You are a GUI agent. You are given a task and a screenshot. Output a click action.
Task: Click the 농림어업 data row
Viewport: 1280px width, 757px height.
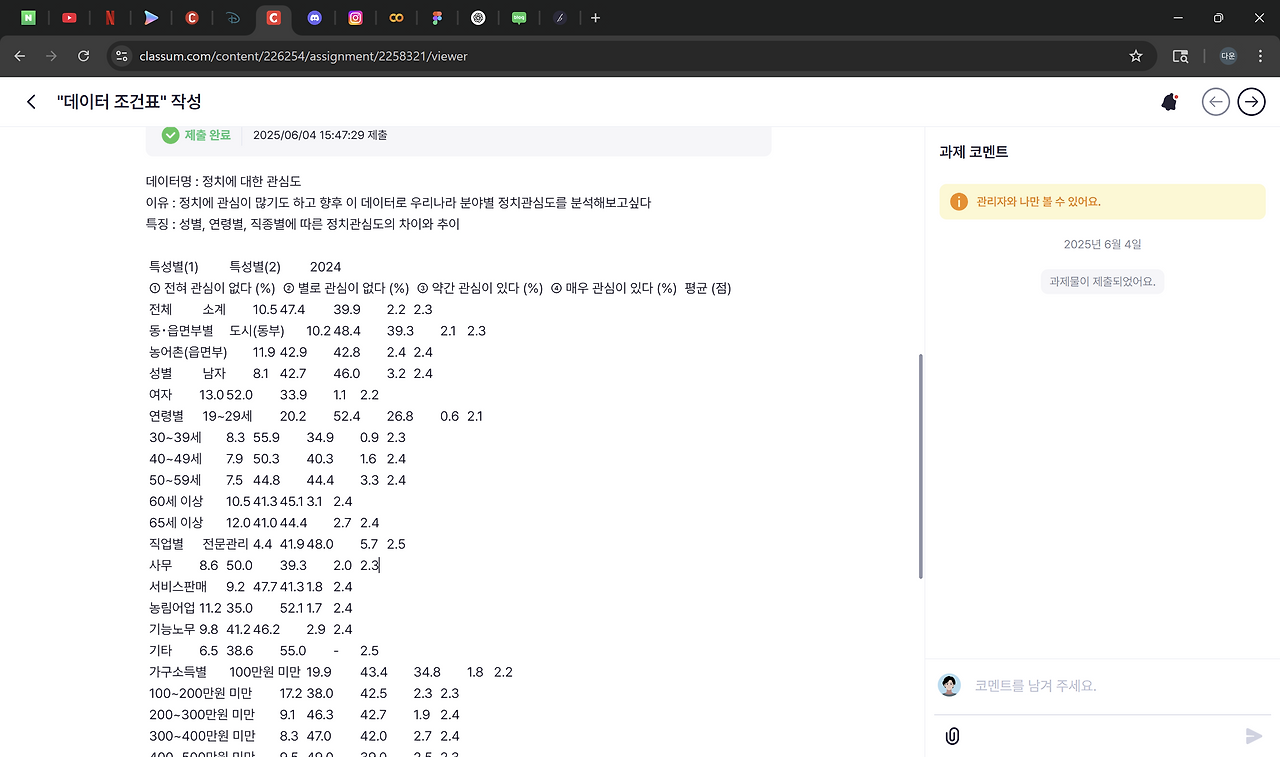251,608
